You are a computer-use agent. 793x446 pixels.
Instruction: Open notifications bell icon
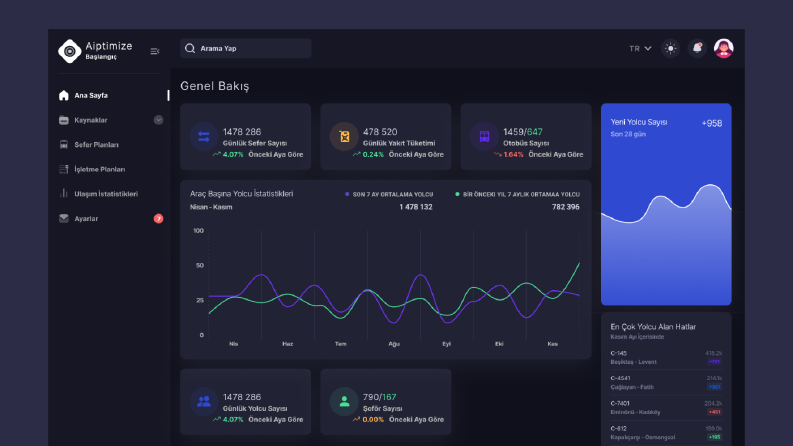[x=697, y=48]
